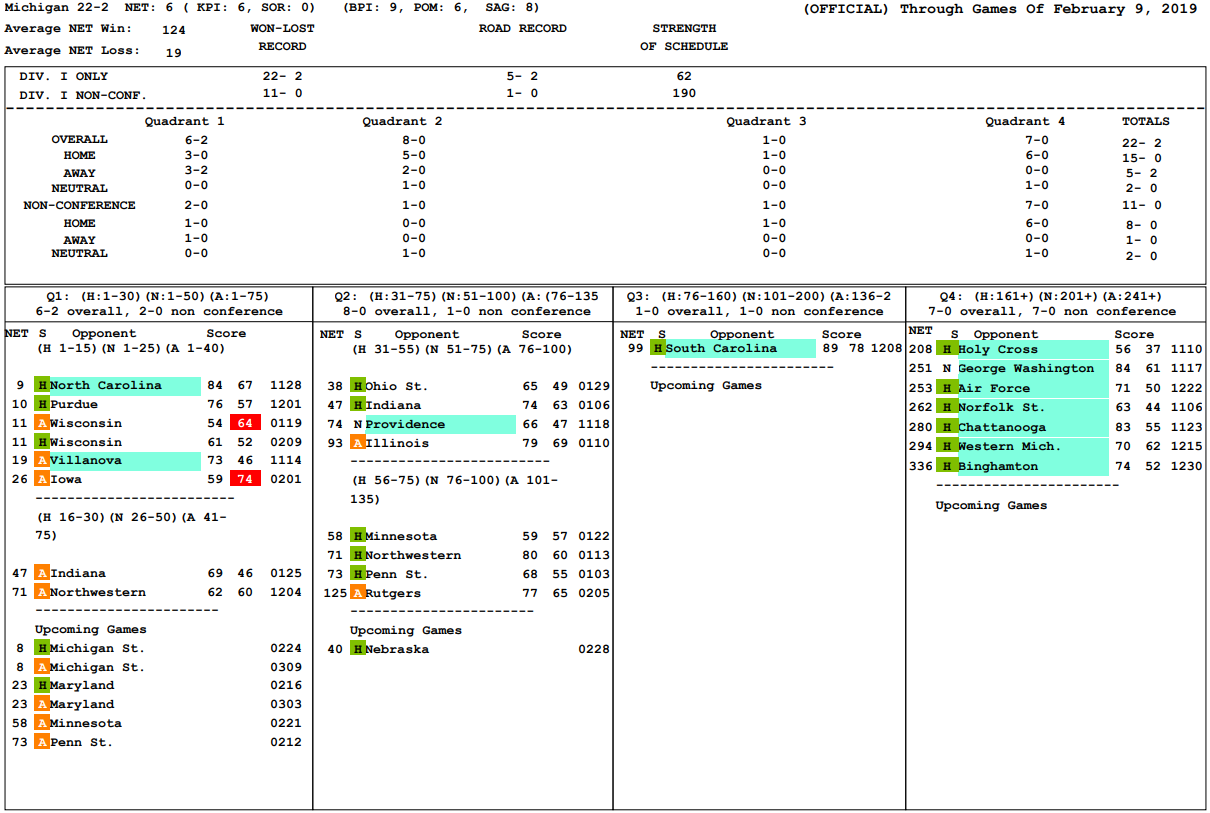Click green H badge beside North Carolina
1210x813 pixels.
(x=42, y=386)
